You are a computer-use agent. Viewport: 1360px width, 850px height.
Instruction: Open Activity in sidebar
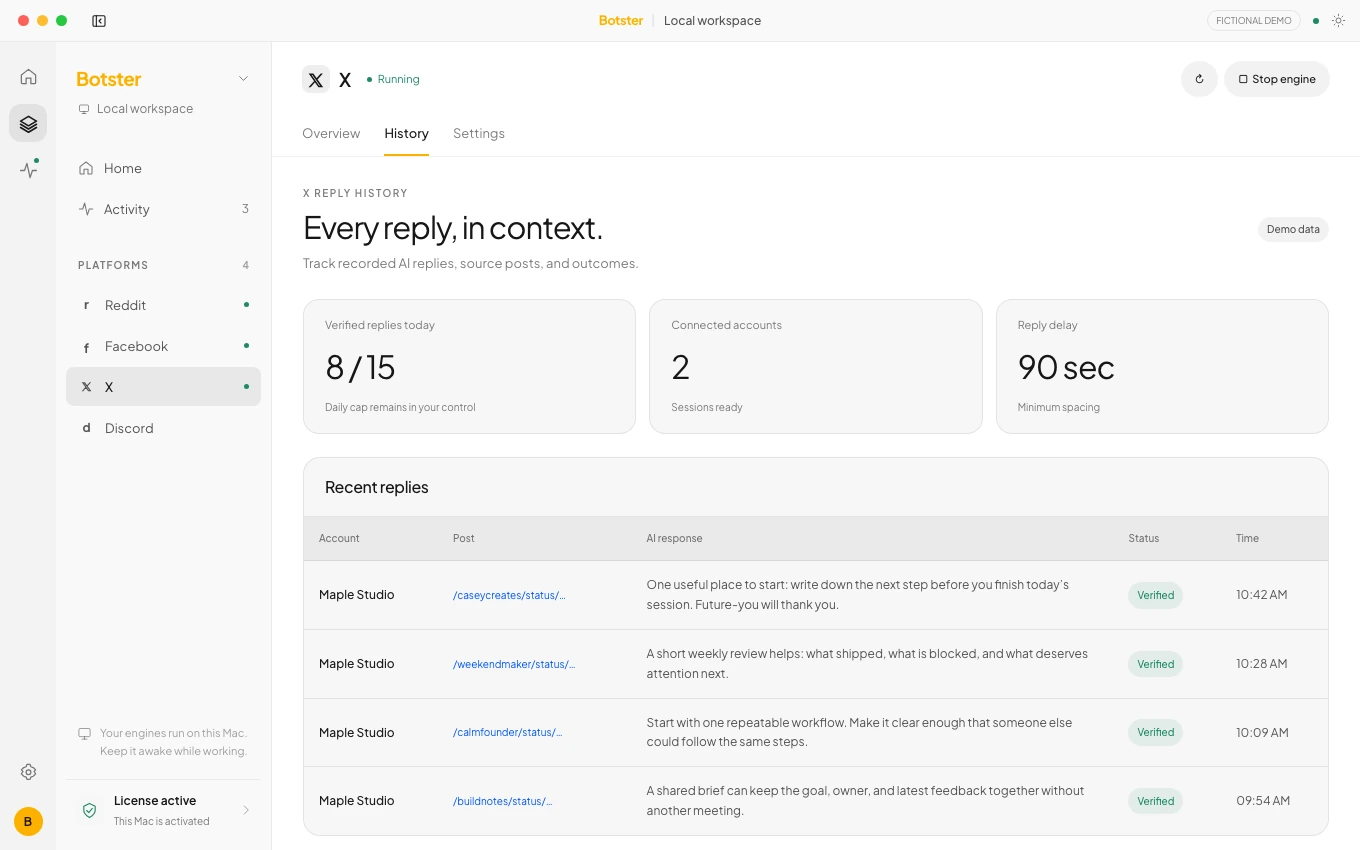(163, 209)
